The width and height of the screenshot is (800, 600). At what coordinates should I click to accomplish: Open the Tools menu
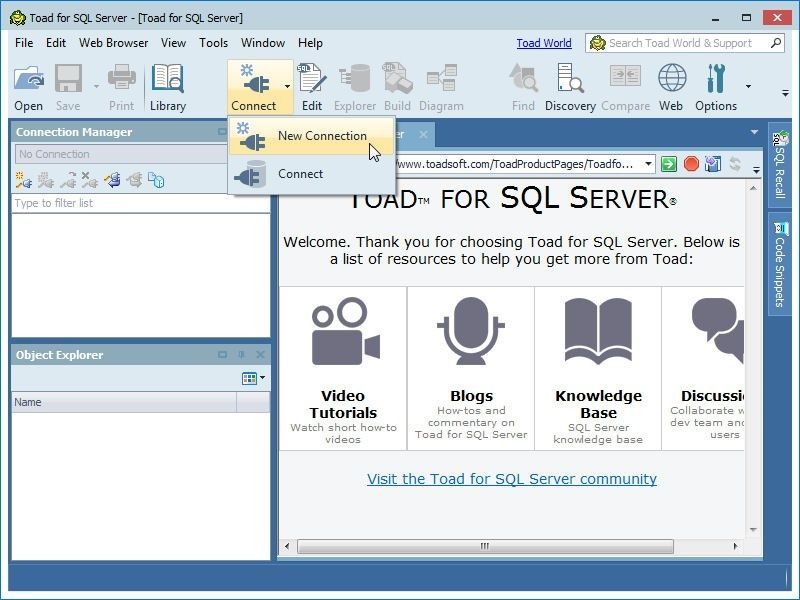[x=213, y=43]
